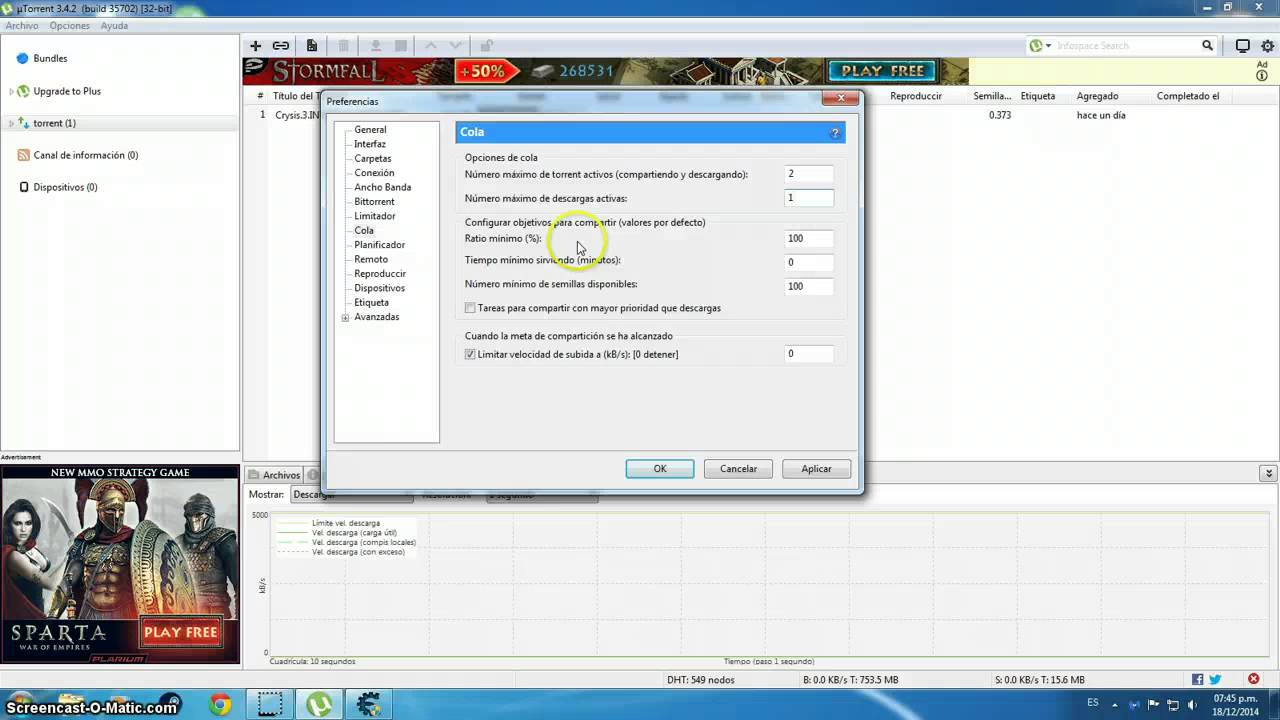1280x720 pixels.
Task: Select Remoto in preferences tree
Action: pyautogui.click(x=371, y=259)
